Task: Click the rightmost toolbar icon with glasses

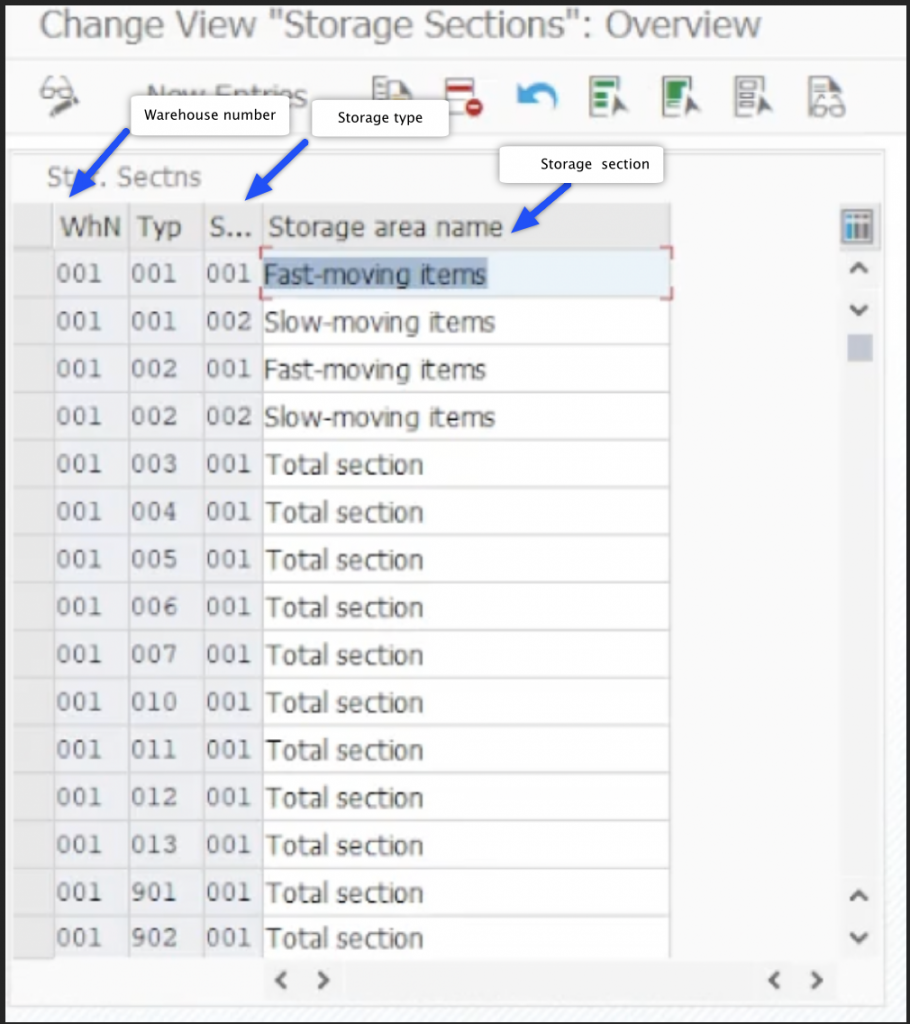Action: click(x=826, y=97)
